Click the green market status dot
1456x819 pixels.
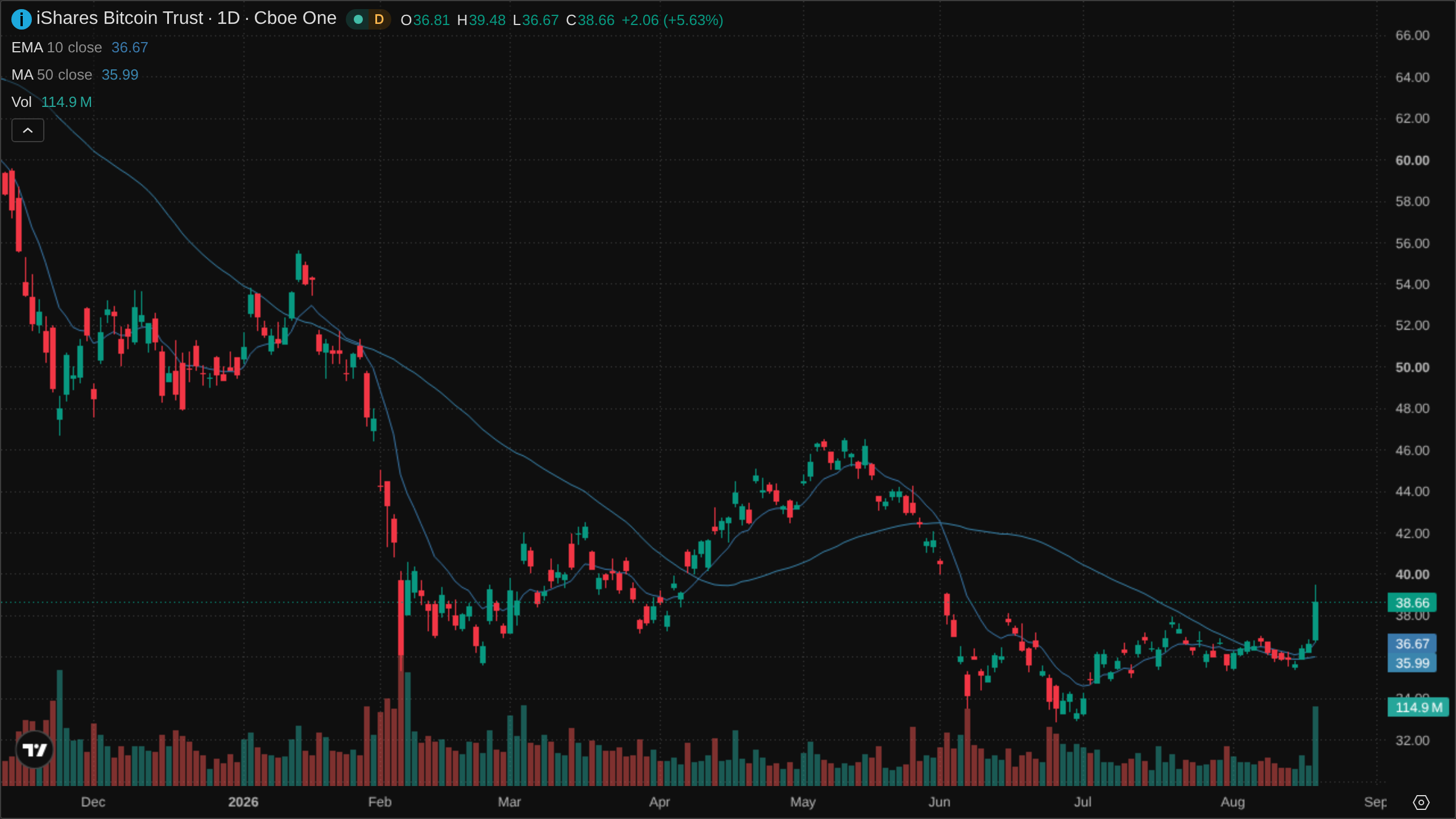pos(358,20)
